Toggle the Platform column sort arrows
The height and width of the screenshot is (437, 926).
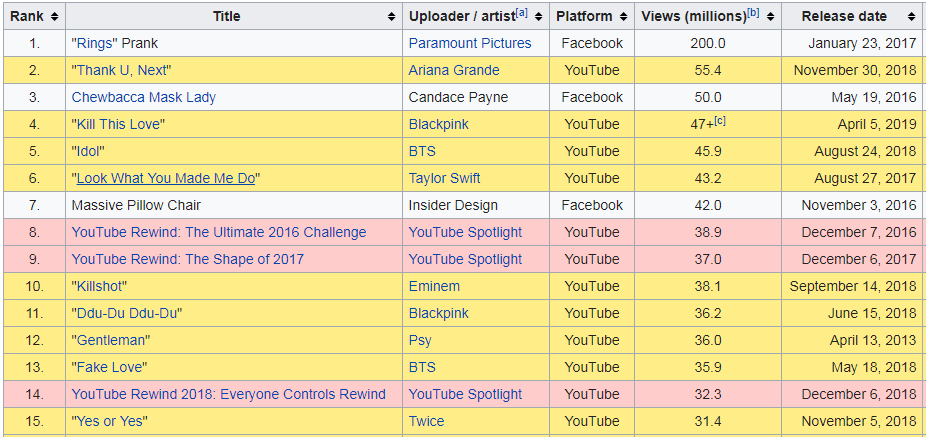pyautogui.click(x=624, y=17)
